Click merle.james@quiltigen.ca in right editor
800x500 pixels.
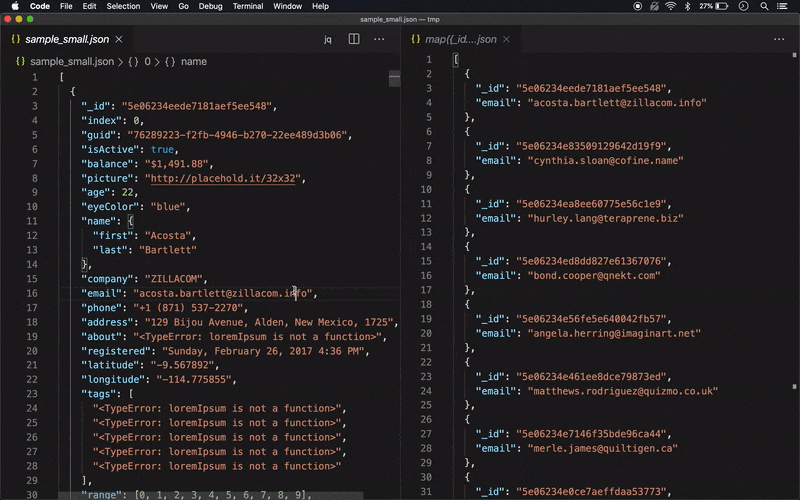tap(603, 448)
